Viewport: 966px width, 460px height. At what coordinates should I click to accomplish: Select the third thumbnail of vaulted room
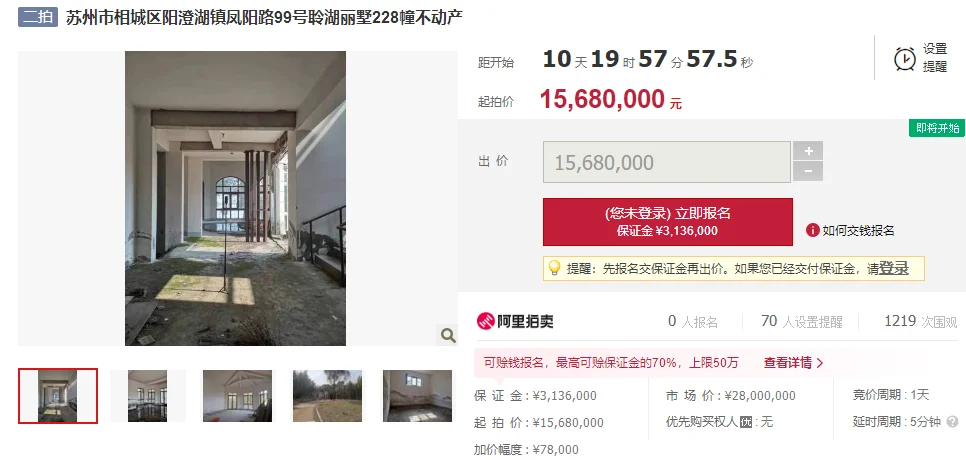click(237, 396)
